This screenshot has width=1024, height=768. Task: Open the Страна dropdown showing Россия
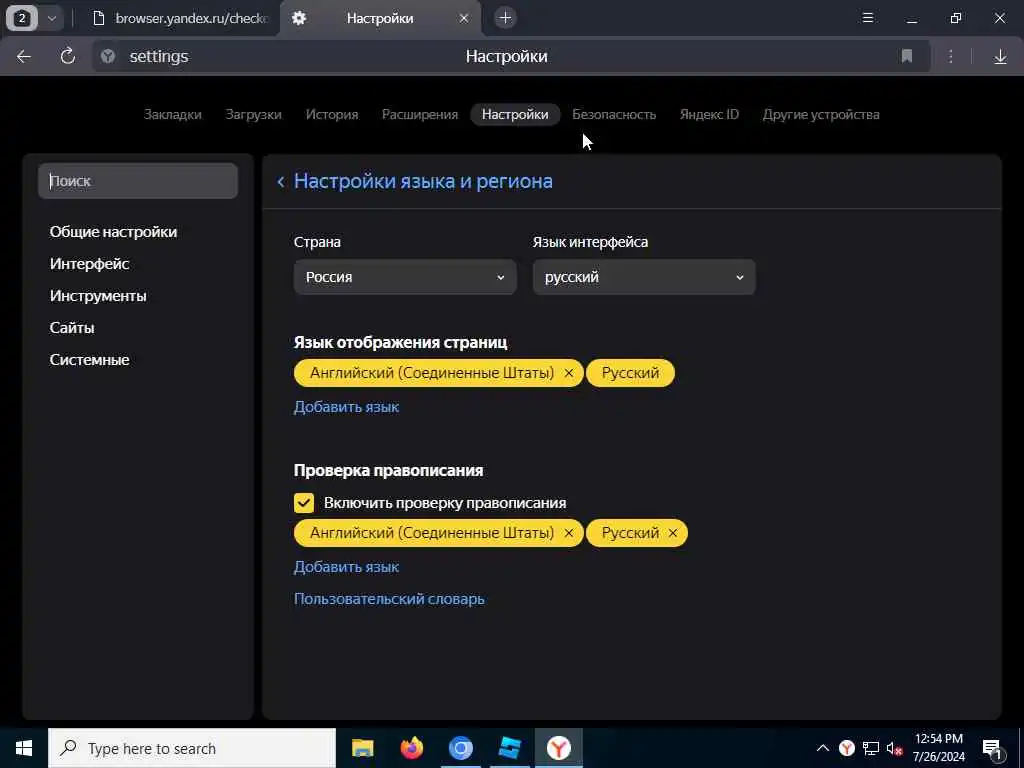coord(405,277)
